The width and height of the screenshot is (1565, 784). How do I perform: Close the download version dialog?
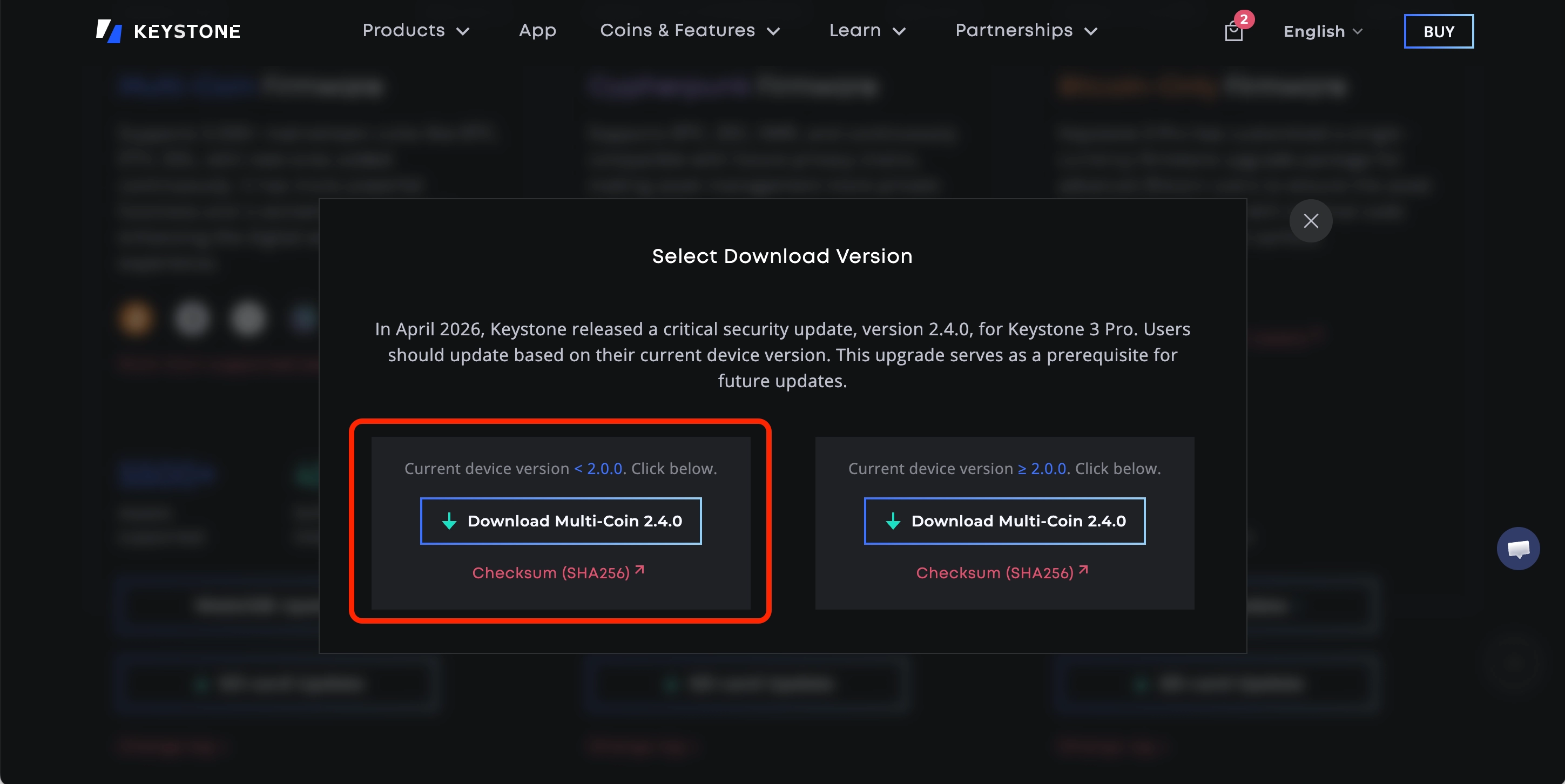(x=1311, y=220)
